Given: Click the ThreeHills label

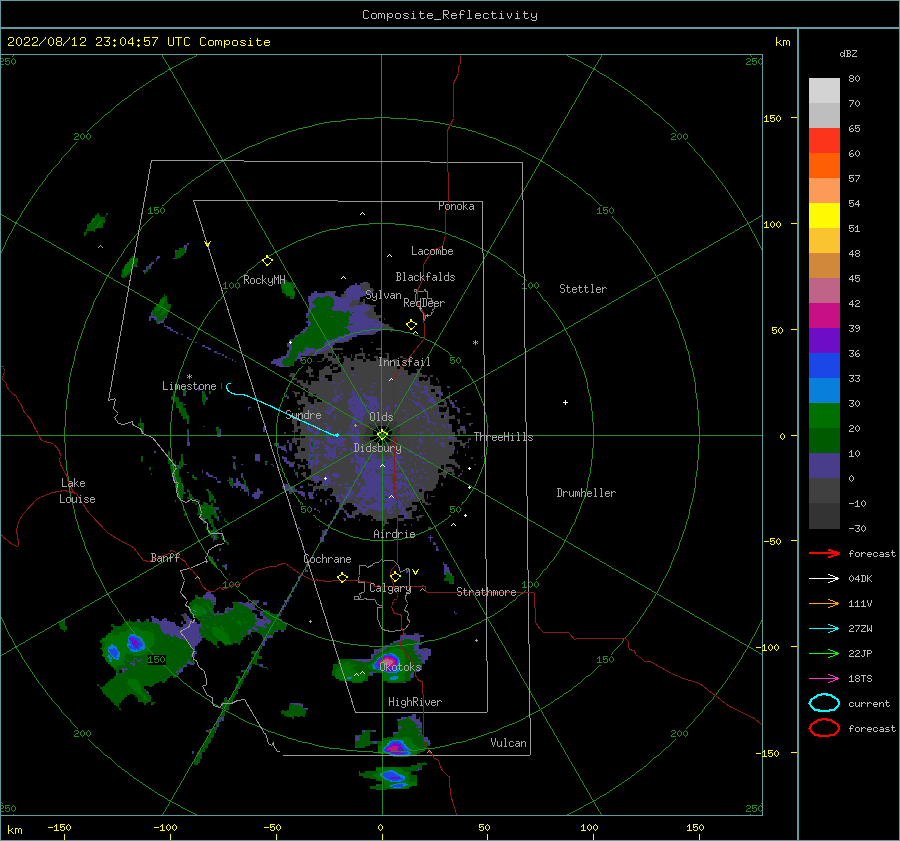Looking at the screenshot, I should click(503, 437).
